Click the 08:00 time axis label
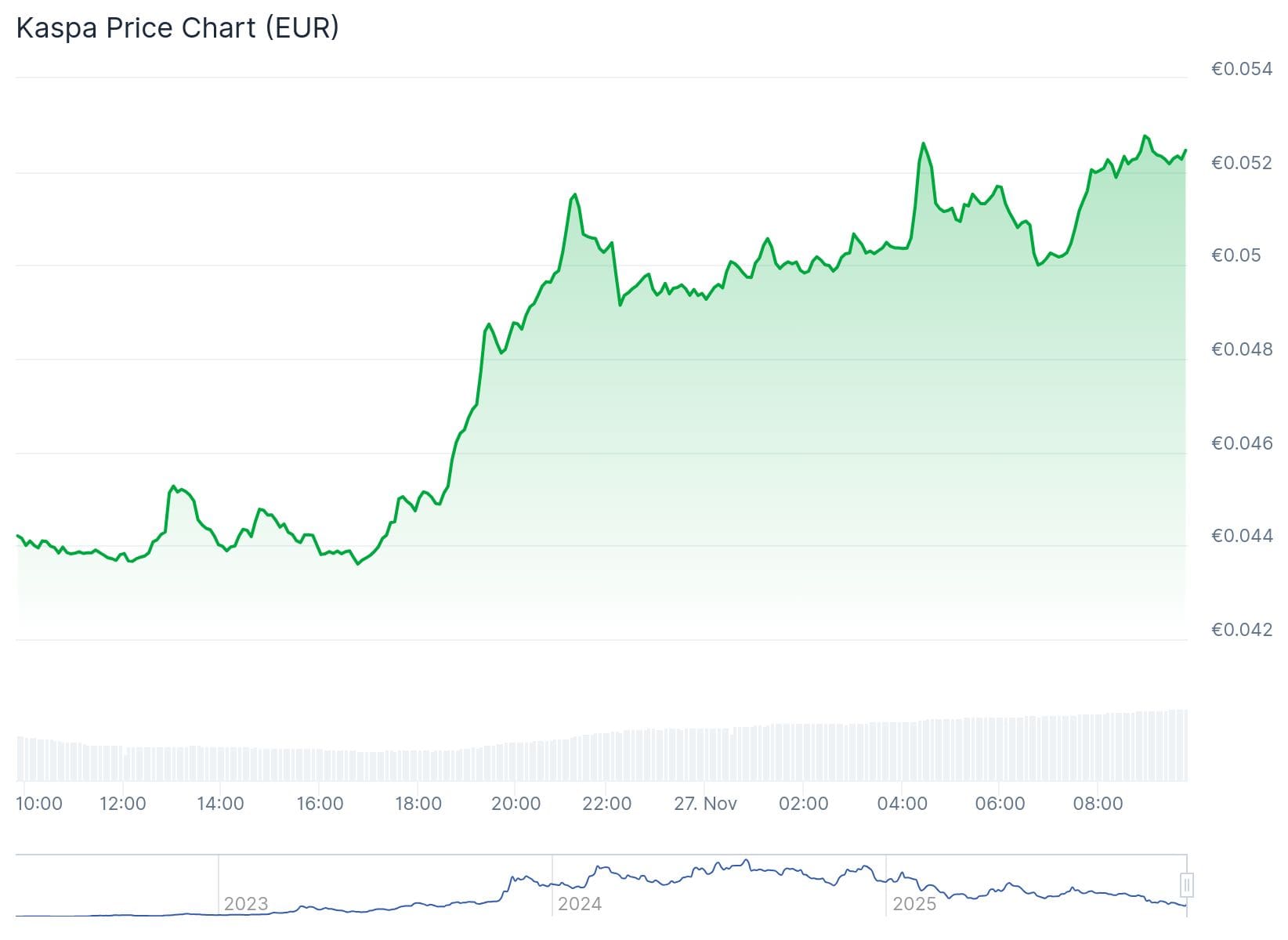 [1098, 804]
